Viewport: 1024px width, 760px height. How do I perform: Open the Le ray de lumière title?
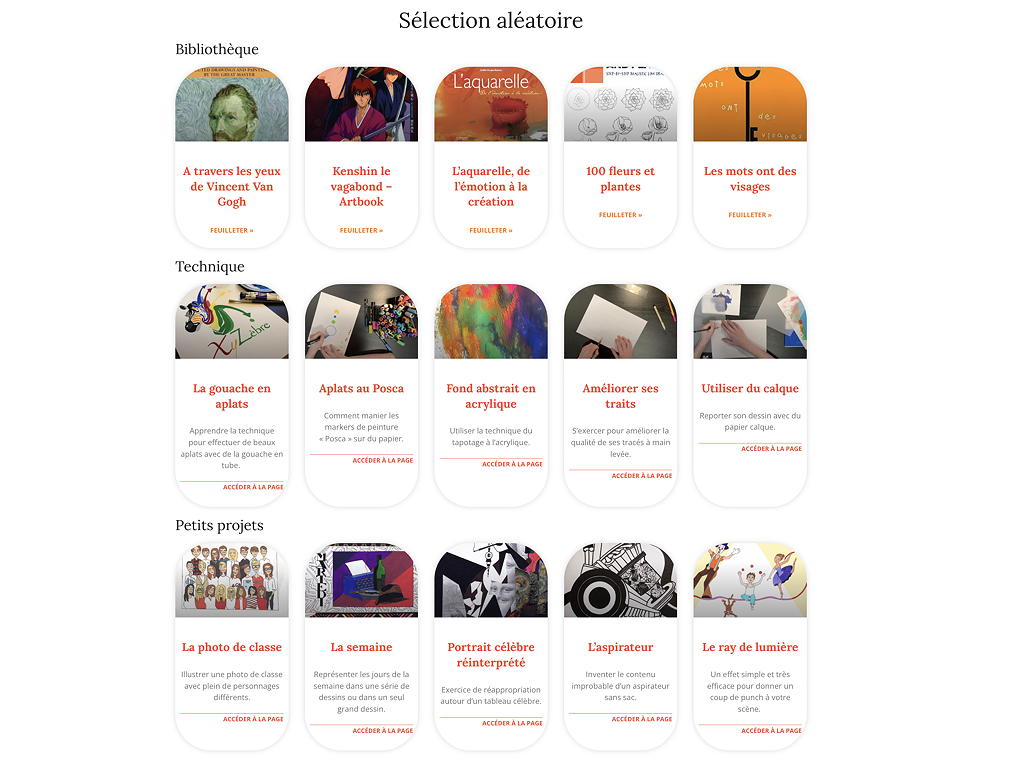750,647
